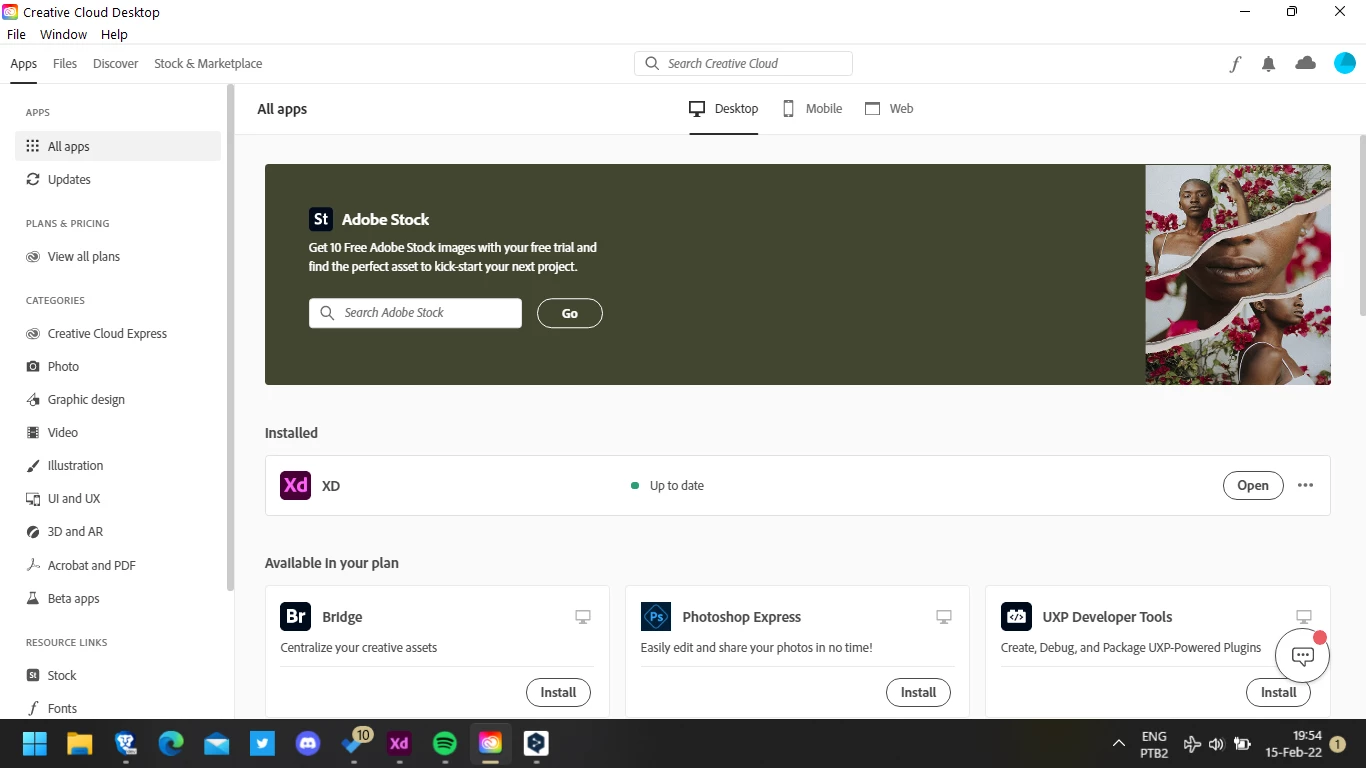Viewport: 1366px width, 768px height.
Task: Open the account profile avatar
Action: click(1345, 63)
